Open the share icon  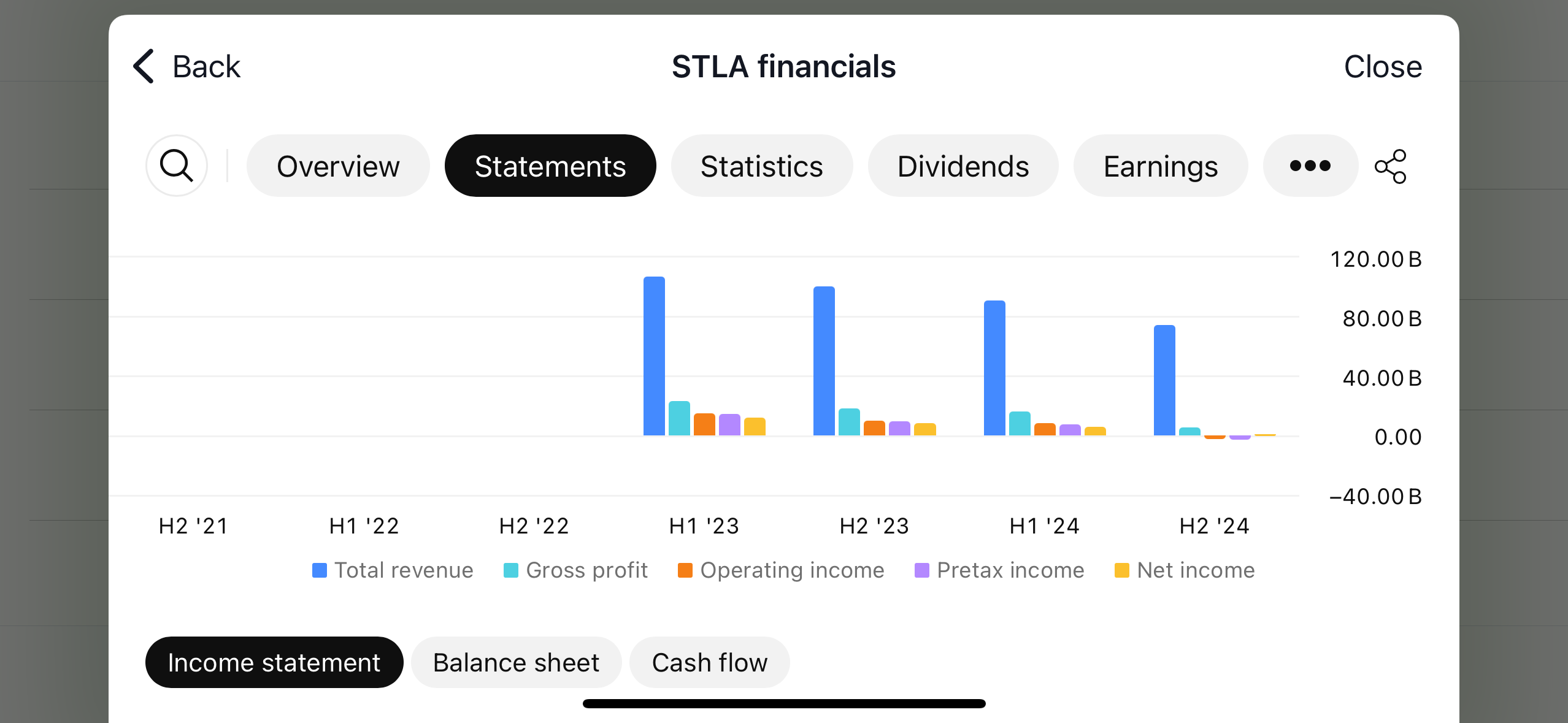click(1391, 166)
